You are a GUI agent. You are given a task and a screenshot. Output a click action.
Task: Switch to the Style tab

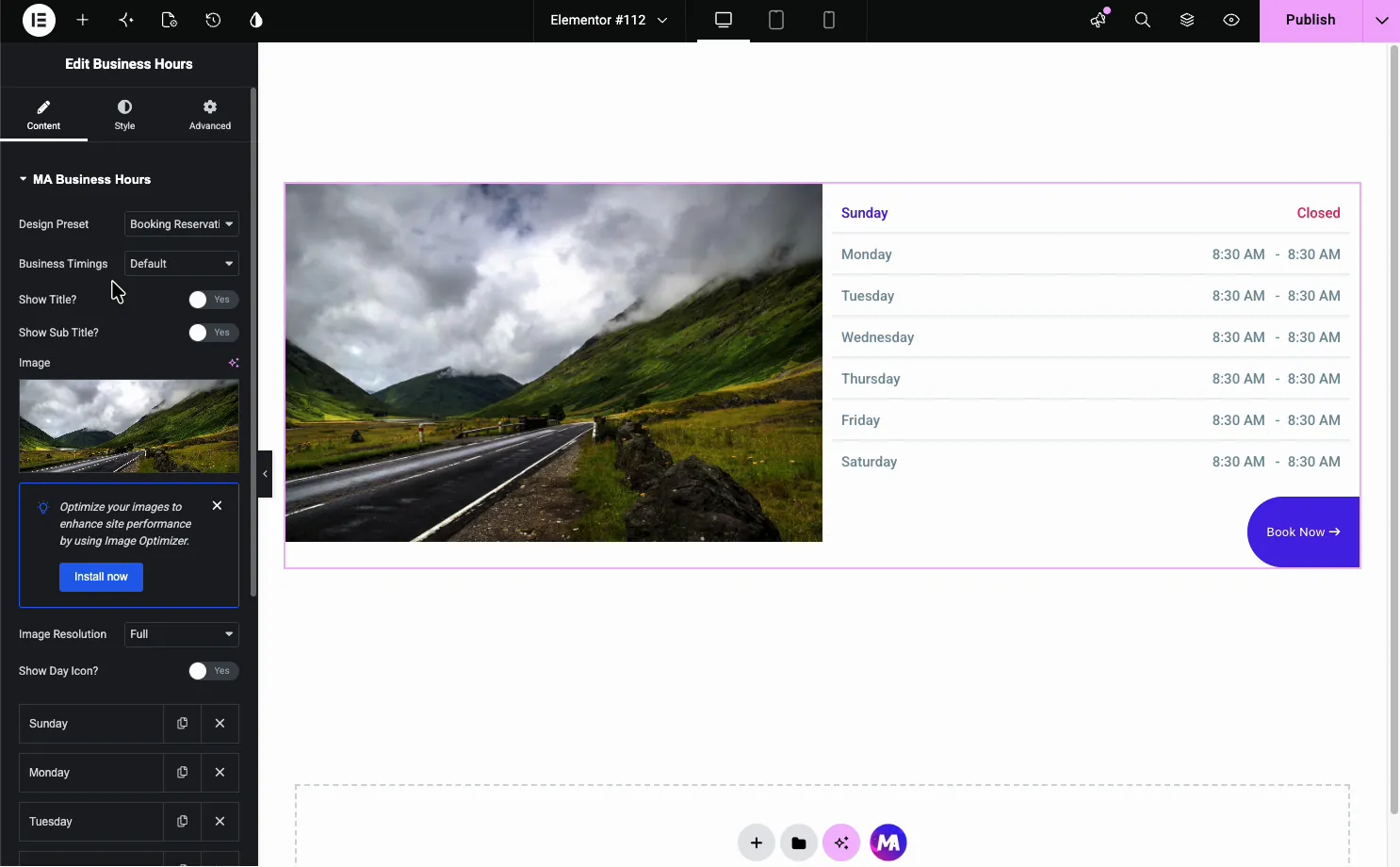tap(124, 115)
